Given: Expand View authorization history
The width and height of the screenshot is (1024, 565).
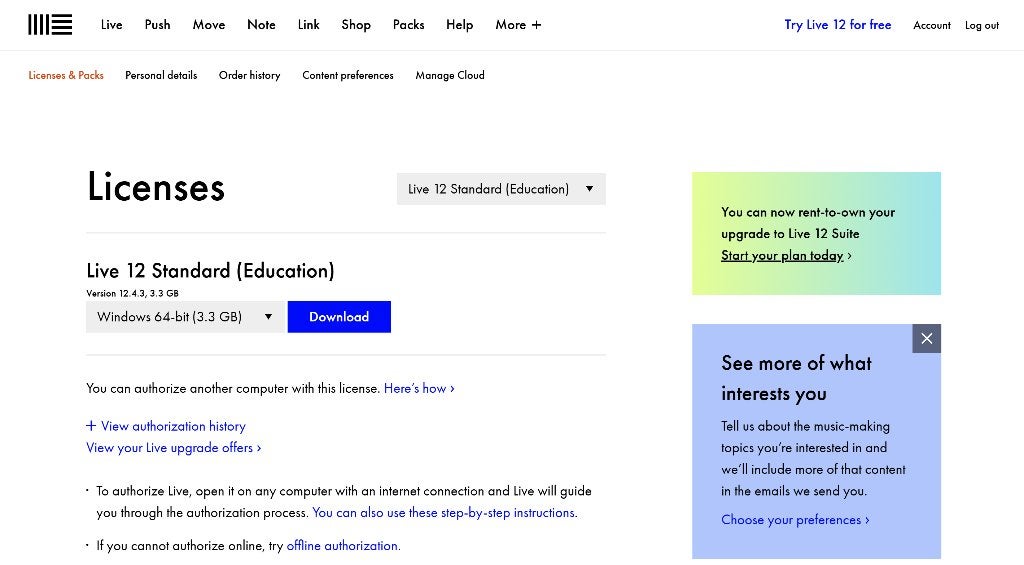Looking at the screenshot, I should (166, 426).
